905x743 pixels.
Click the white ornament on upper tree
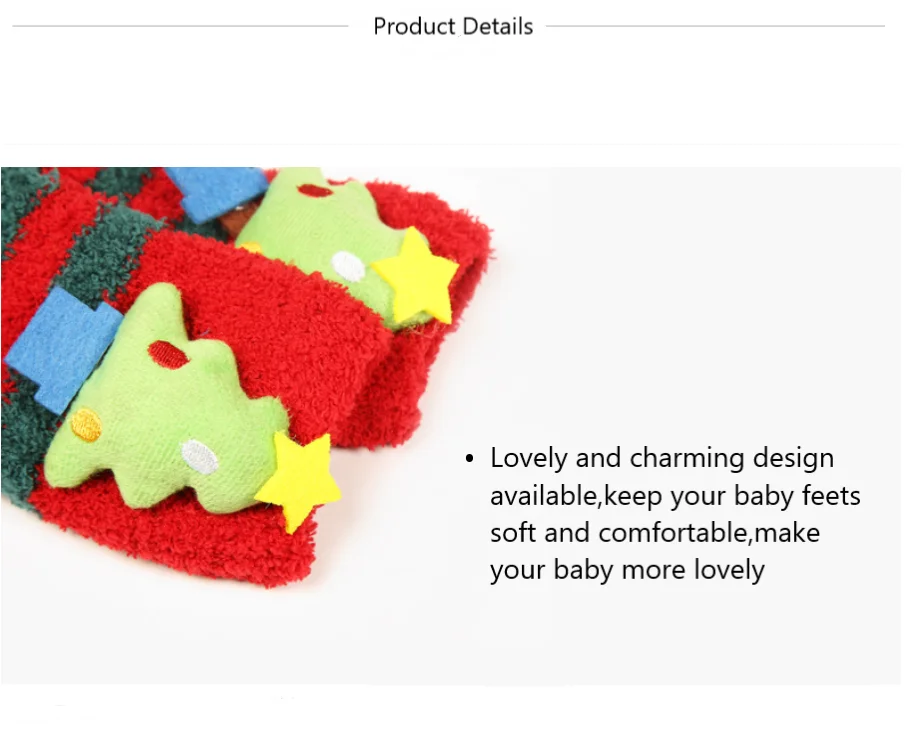349,267
